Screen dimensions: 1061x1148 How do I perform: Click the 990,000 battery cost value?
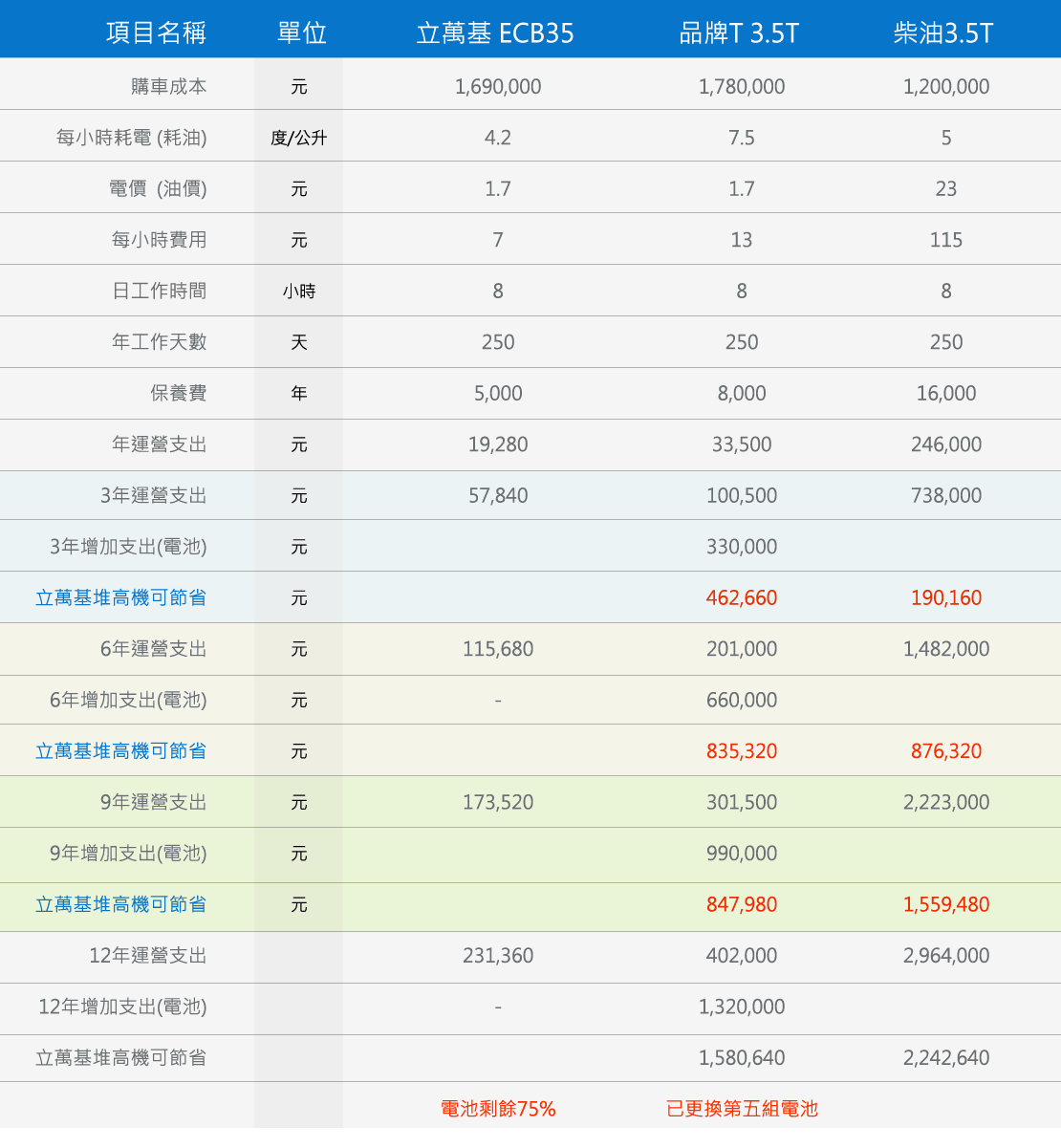742,854
